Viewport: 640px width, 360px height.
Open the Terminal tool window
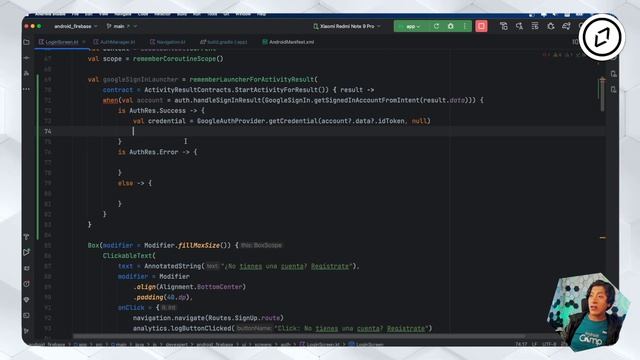coord(27,315)
